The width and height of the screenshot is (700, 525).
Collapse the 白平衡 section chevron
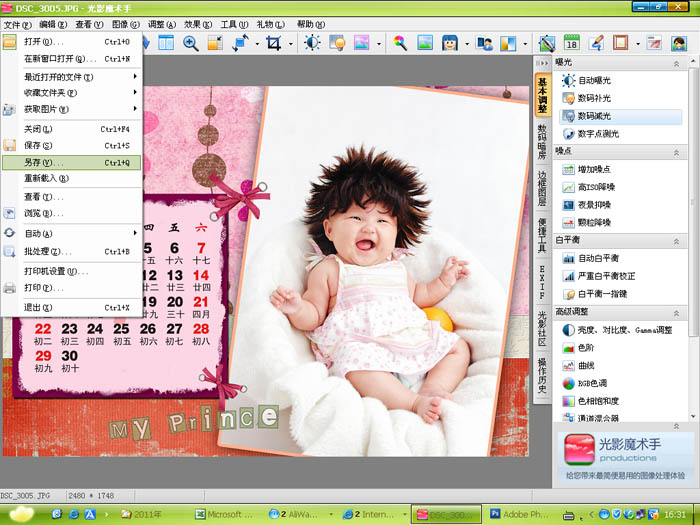tap(676, 242)
